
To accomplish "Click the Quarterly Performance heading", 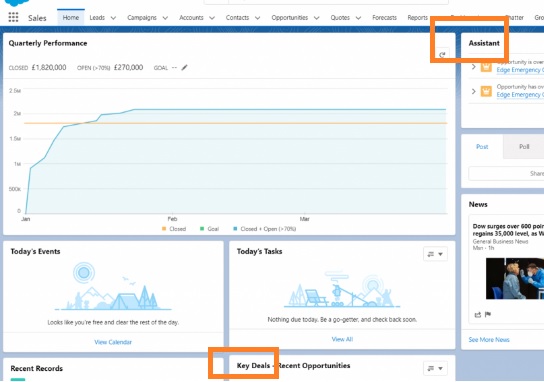I will pos(48,43).
